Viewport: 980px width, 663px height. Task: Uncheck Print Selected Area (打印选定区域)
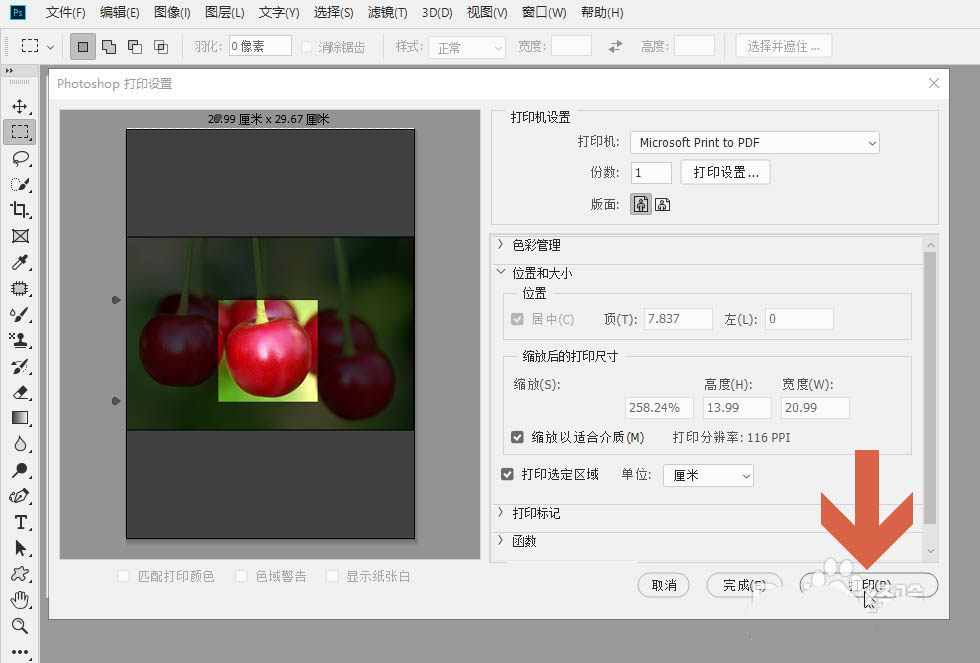coord(508,474)
